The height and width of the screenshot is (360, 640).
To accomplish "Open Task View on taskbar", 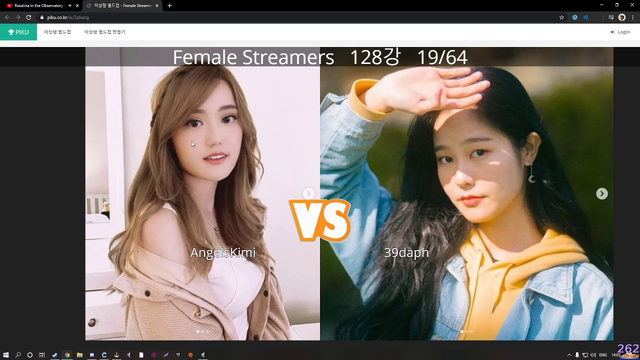I will (42, 355).
